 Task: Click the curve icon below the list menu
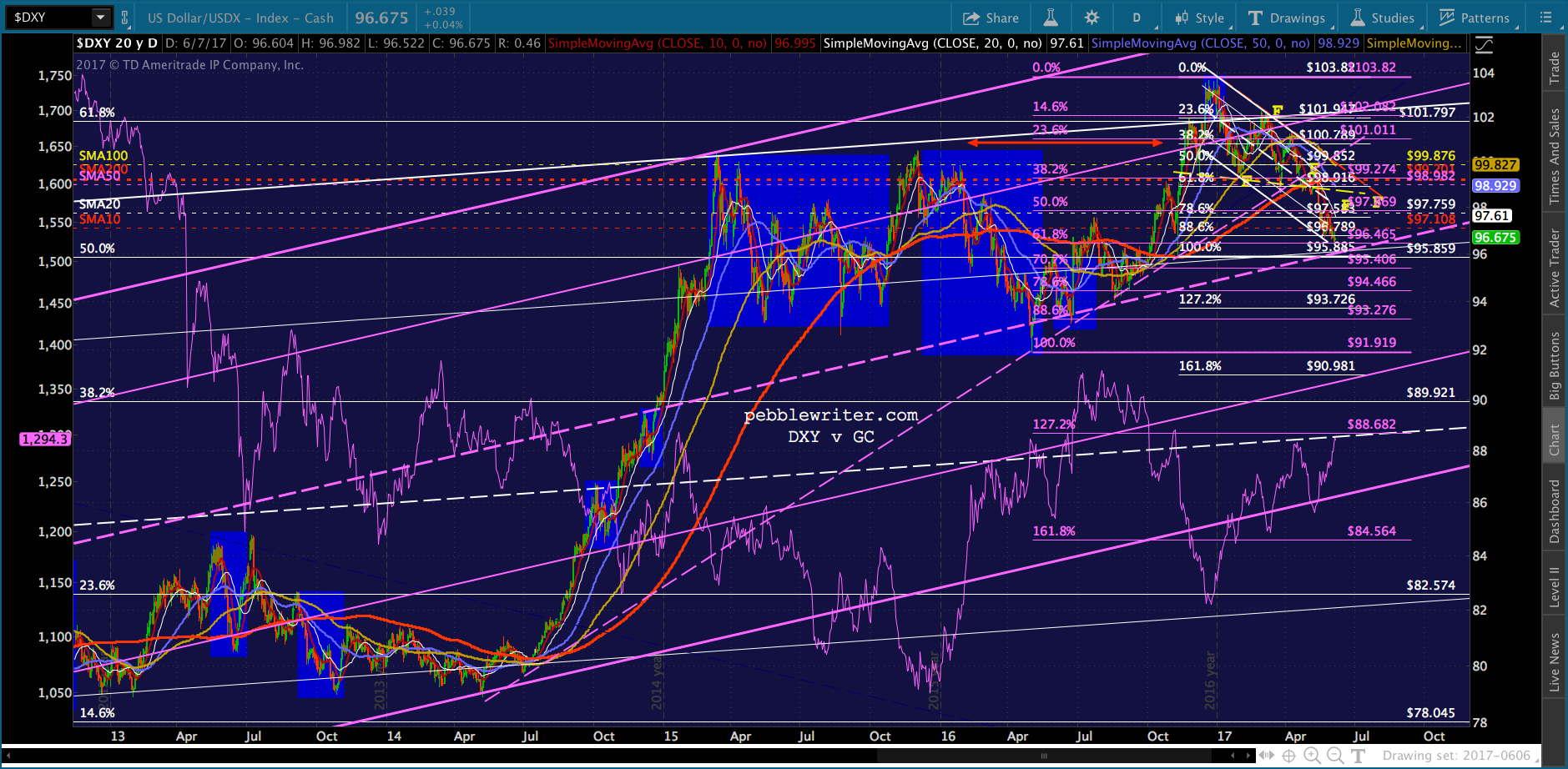(1485, 45)
